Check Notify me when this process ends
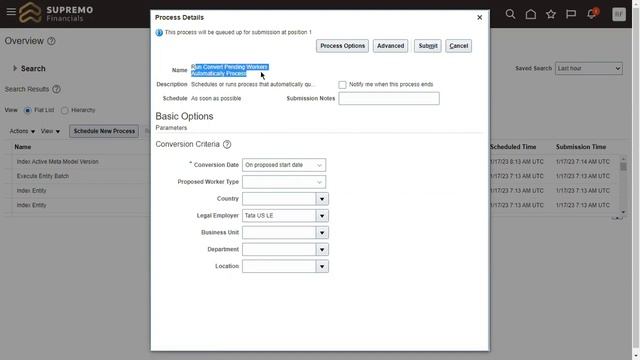The height and width of the screenshot is (360, 640). click(342, 84)
